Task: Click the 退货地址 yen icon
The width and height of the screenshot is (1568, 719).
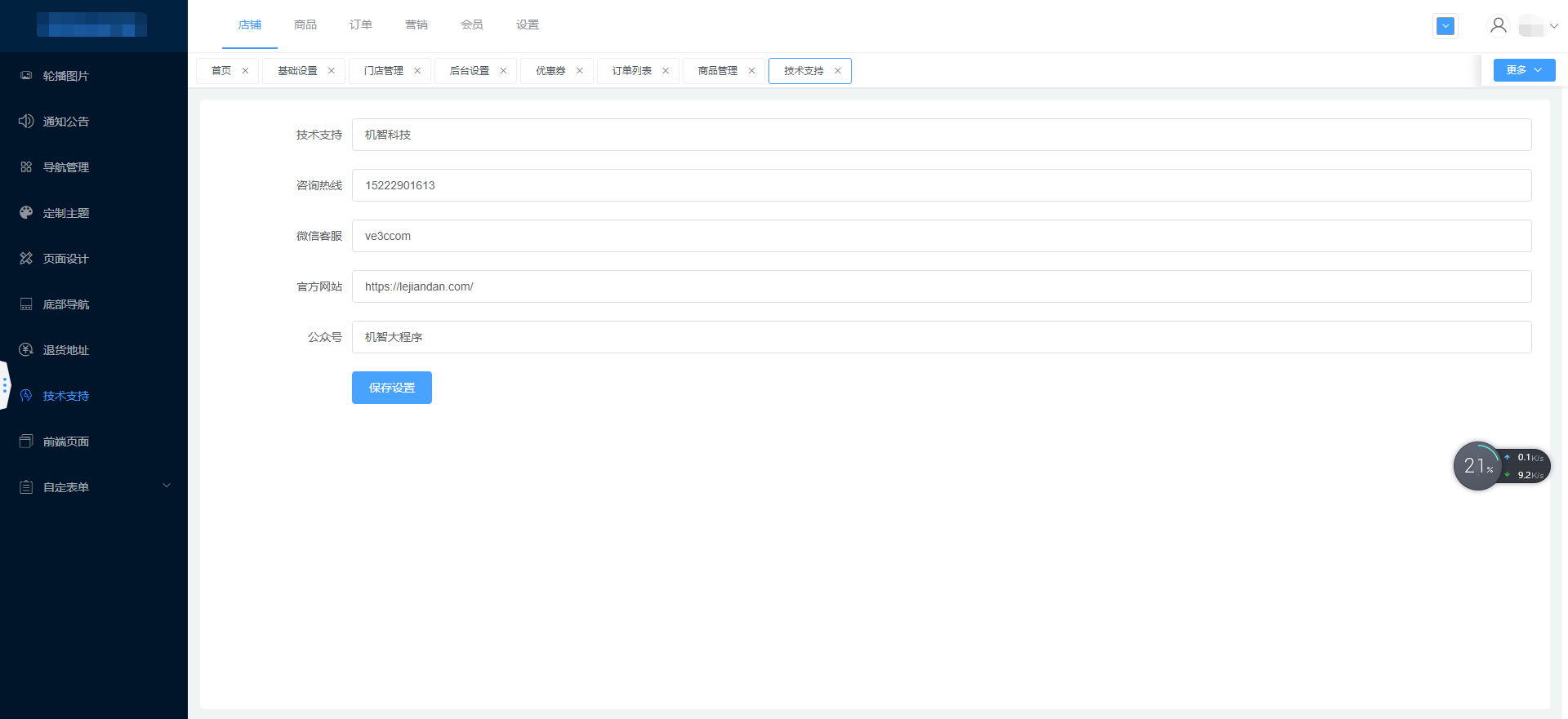Action: click(26, 349)
